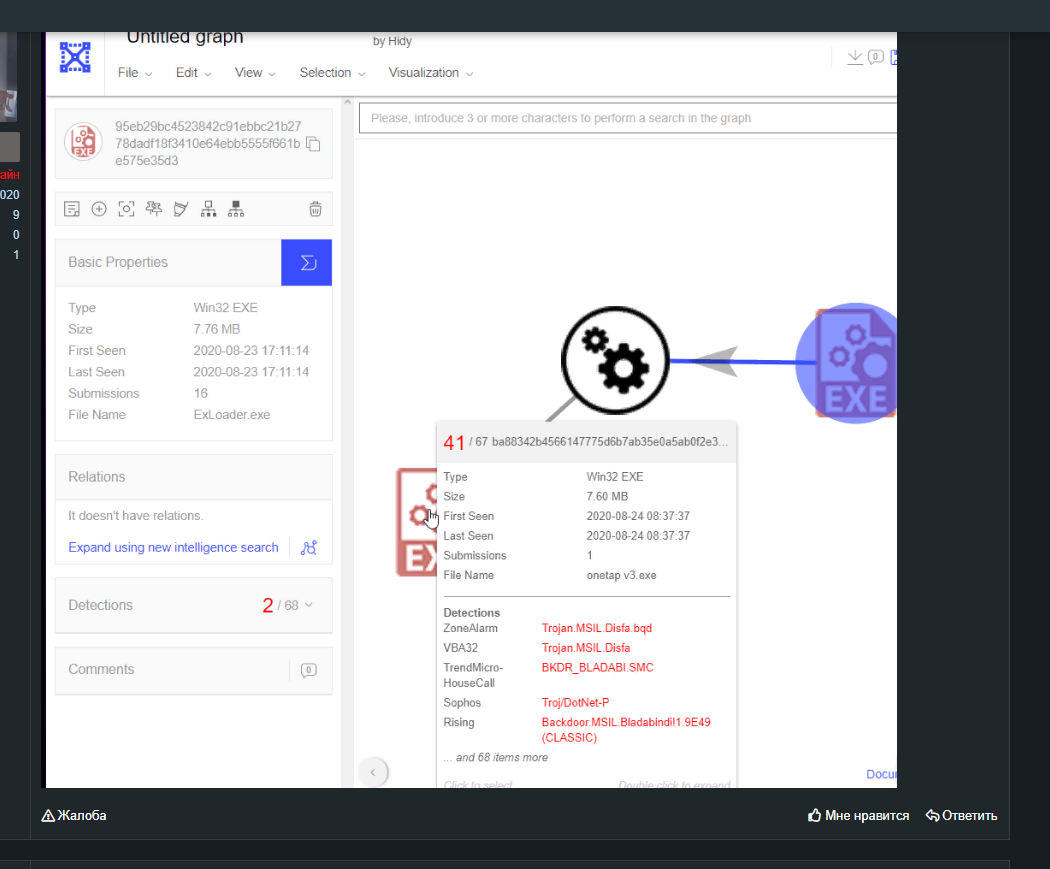Click the cup-shaped icon in node toolbar
The image size is (1050, 869).
click(x=181, y=209)
